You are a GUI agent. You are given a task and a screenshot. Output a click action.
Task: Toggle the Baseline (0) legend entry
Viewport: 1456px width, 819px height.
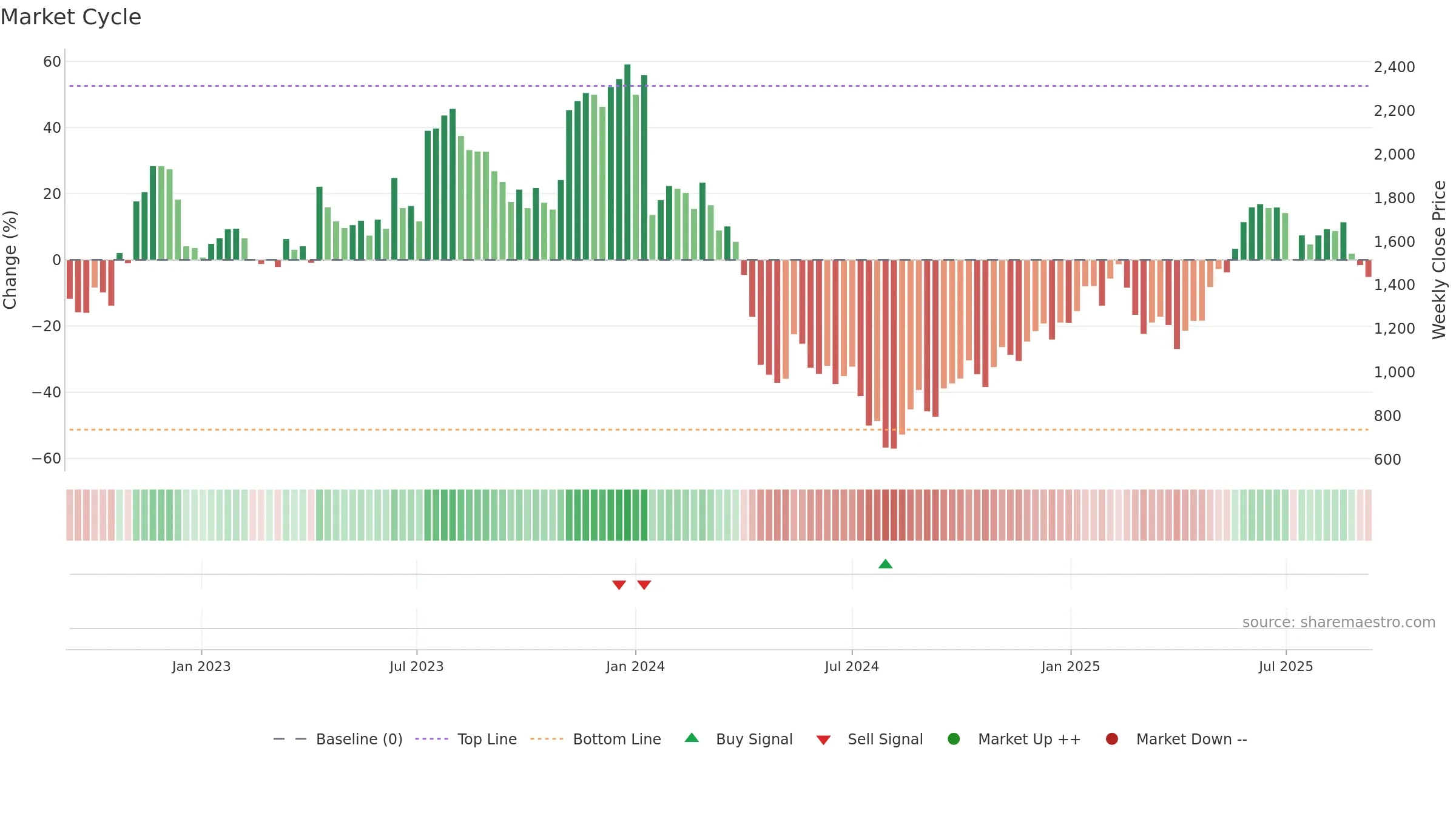338,739
